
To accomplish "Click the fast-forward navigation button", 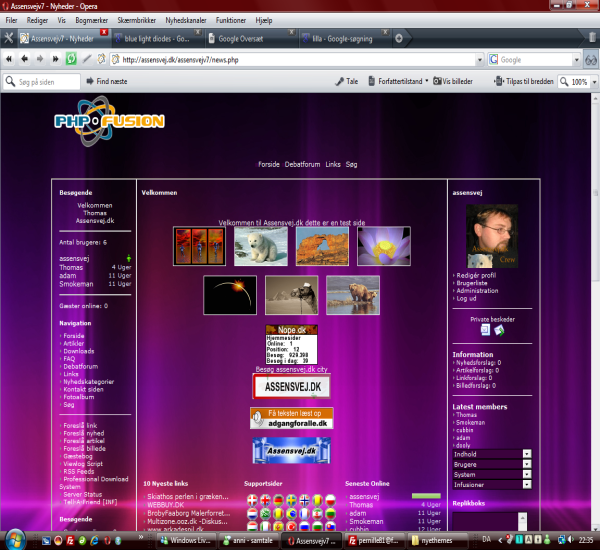I will pyautogui.click(x=55, y=59).
